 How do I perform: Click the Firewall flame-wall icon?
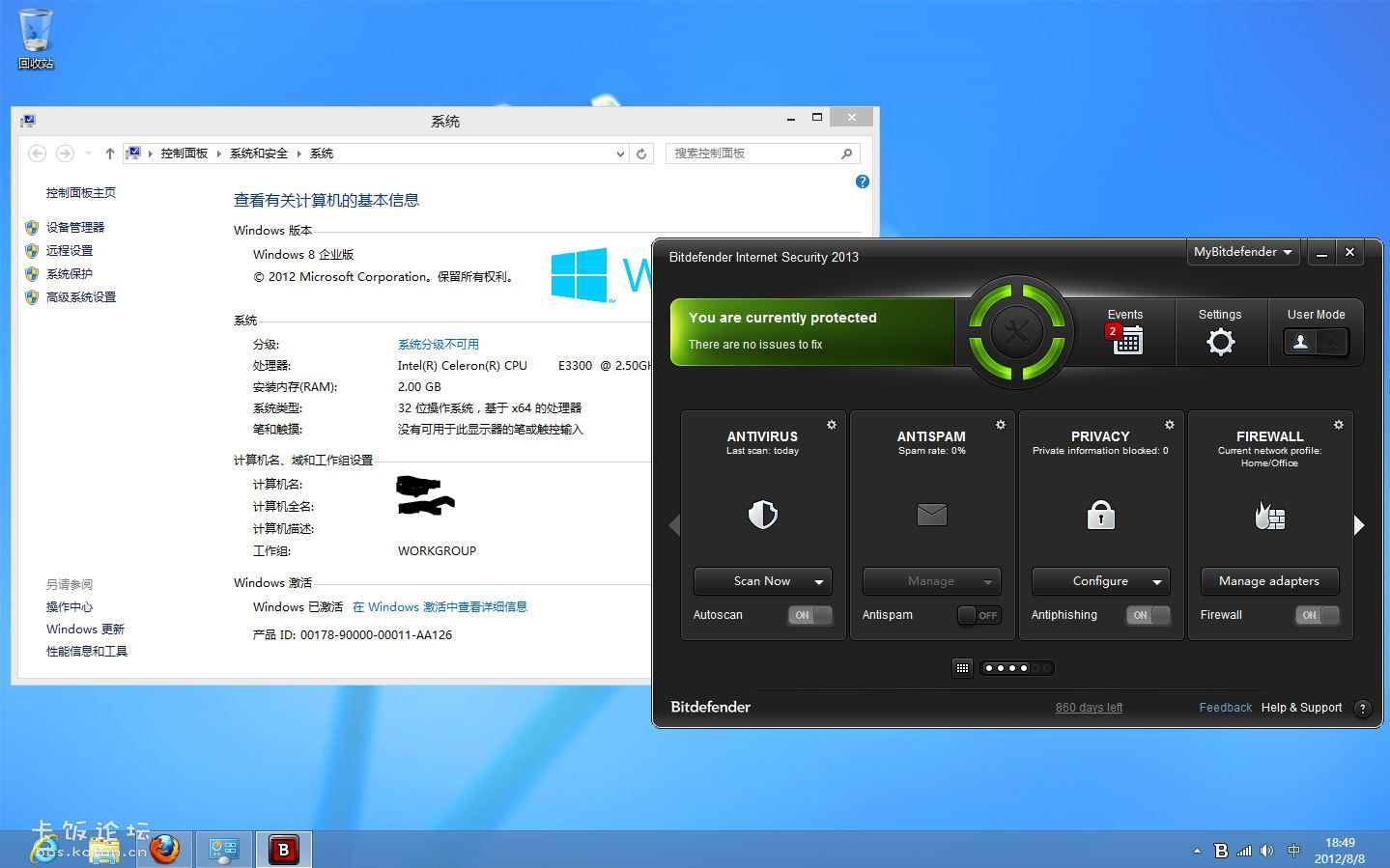1269,516
